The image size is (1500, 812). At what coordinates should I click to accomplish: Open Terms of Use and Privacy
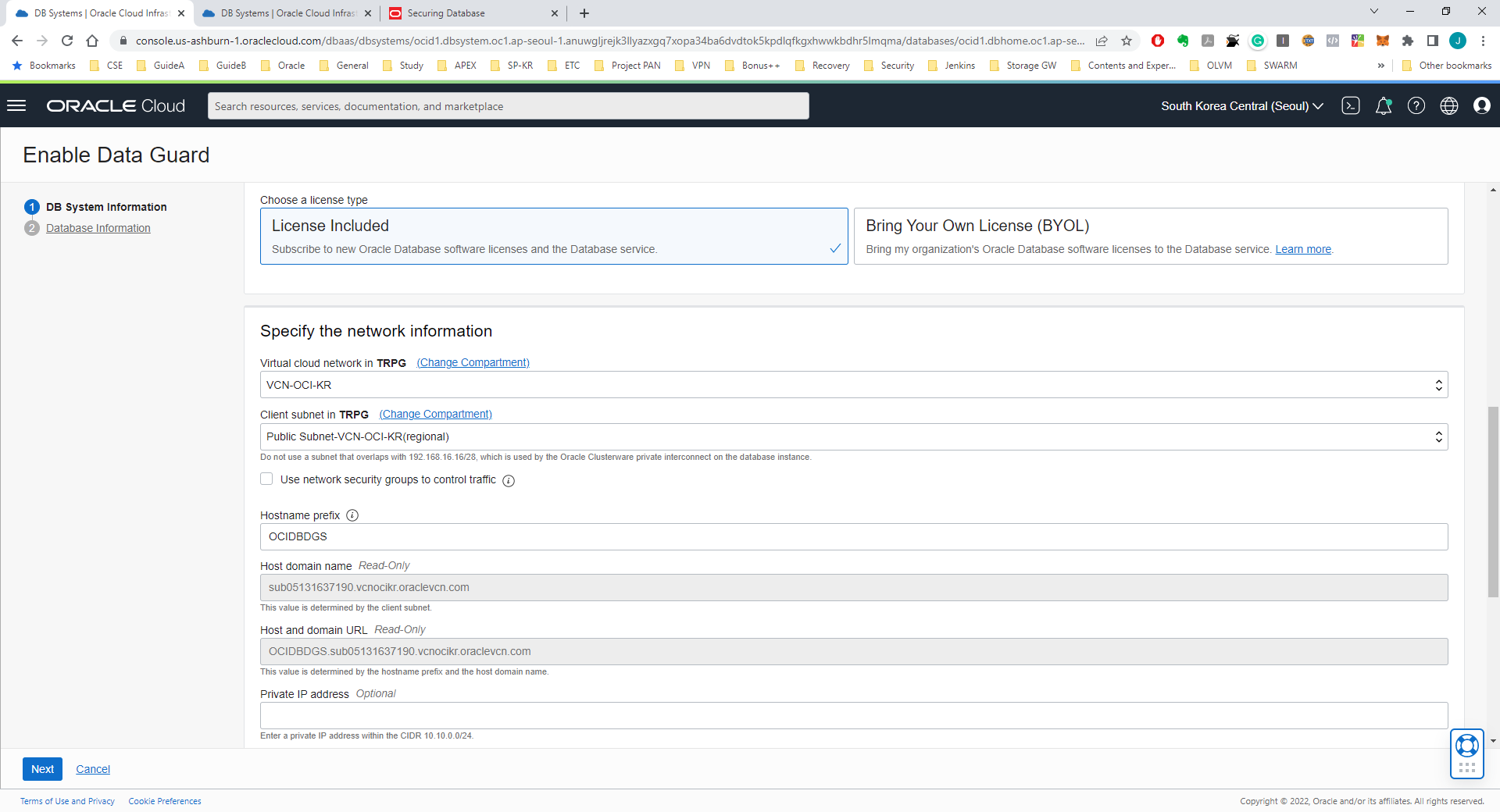tap(67, 801)
